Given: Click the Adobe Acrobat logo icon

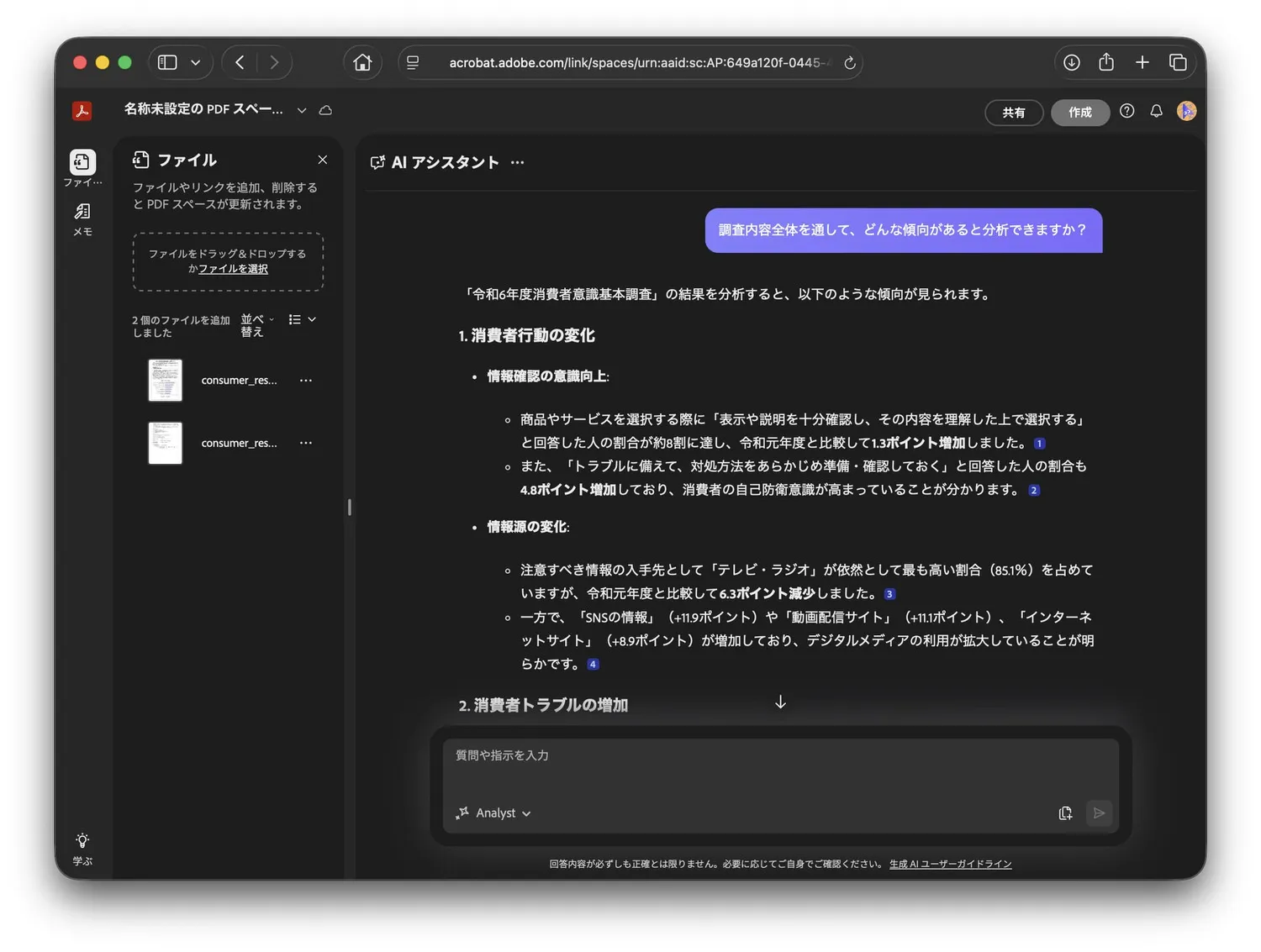Looking at the screenshot, I should [x=82, y=111].
